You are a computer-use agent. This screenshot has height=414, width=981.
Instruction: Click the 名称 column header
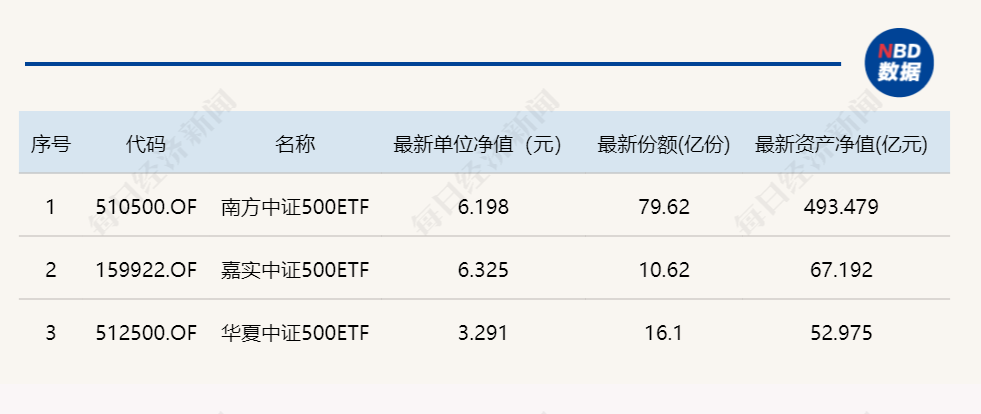pos(295,145)
